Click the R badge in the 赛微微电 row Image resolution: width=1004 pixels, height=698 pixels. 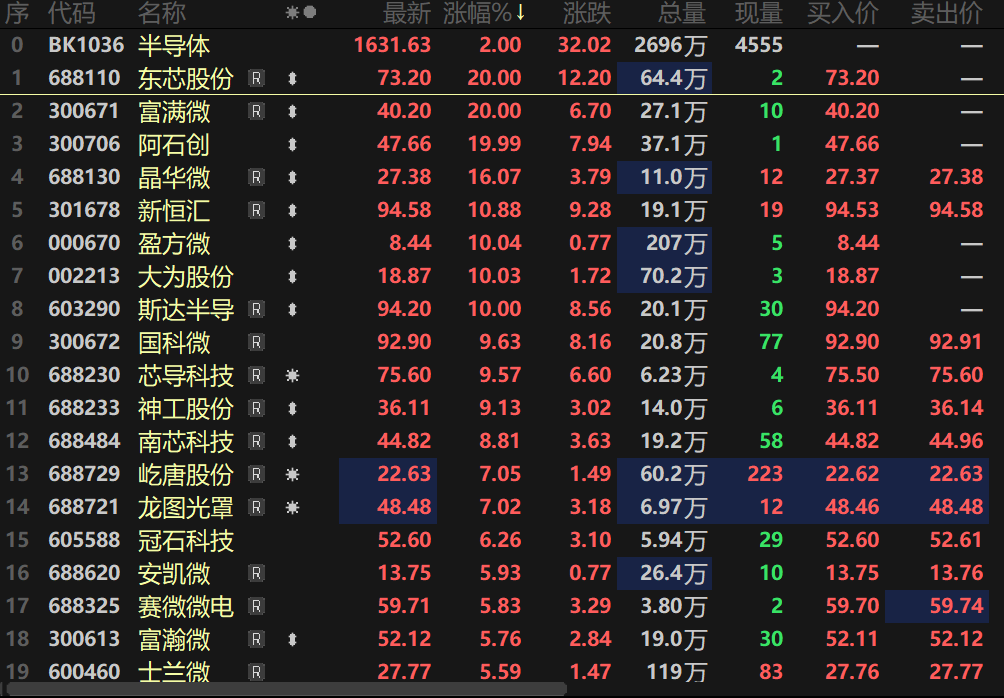click(x=256, y=606)
